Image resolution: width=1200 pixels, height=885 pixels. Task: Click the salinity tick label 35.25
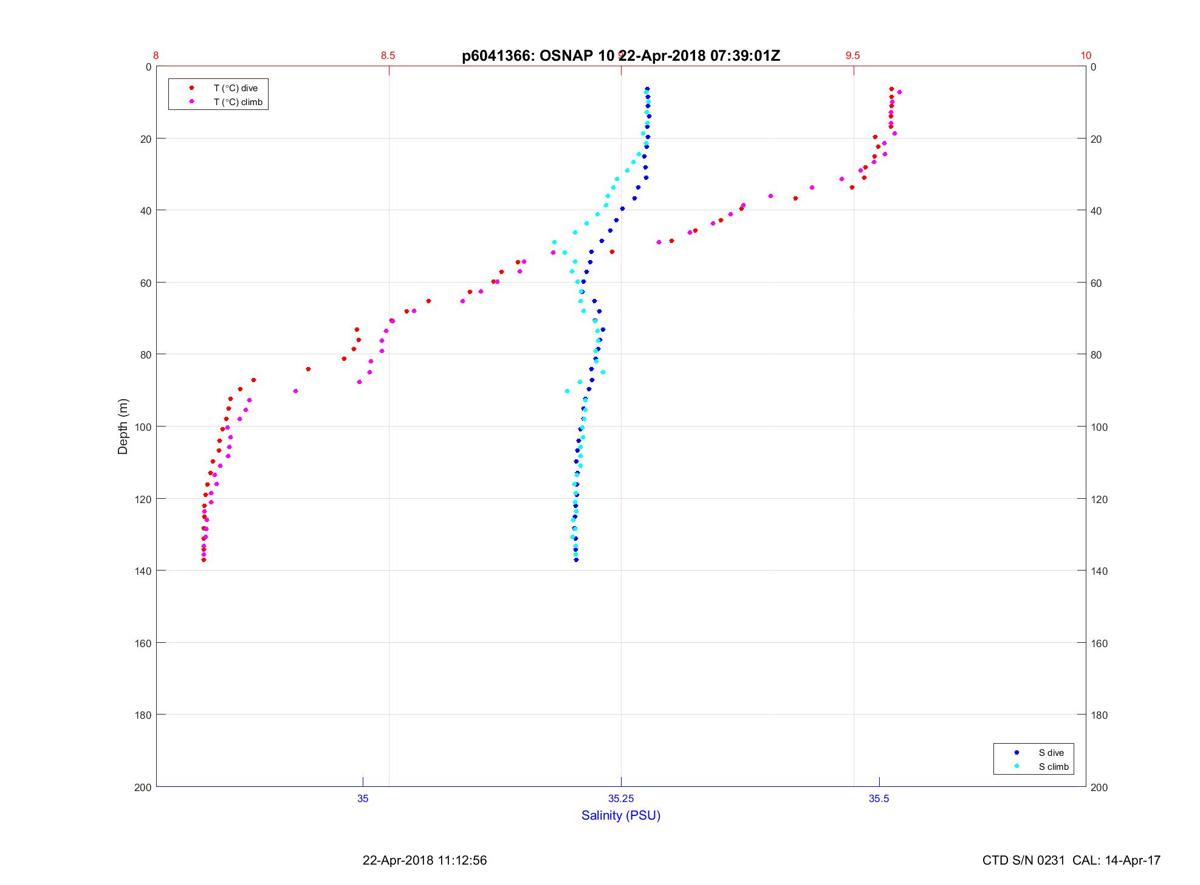(621, 799)
